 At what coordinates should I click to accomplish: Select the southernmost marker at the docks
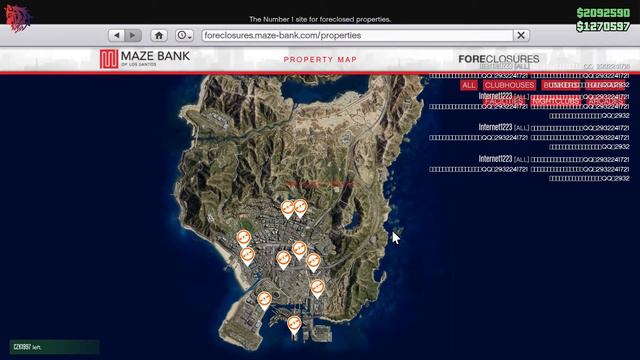click(294, 326)
